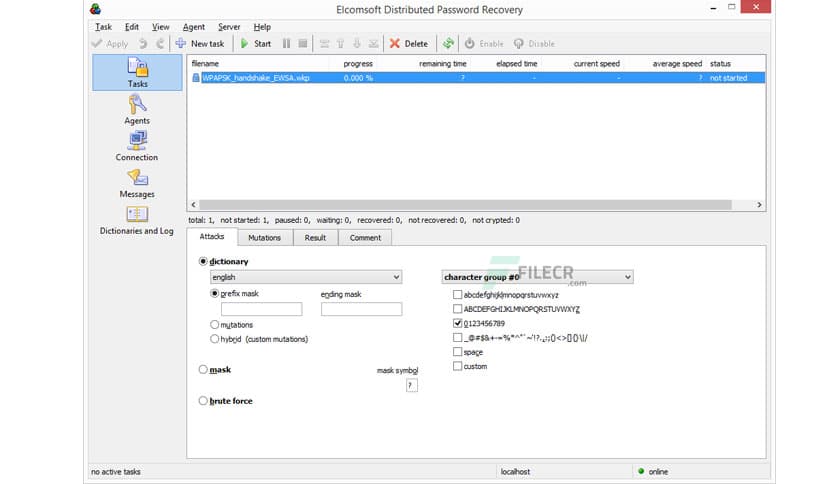This screenshot has height=484, width=836.
Task: Select the dictionary attack radio button
Action: pos(203,261)
